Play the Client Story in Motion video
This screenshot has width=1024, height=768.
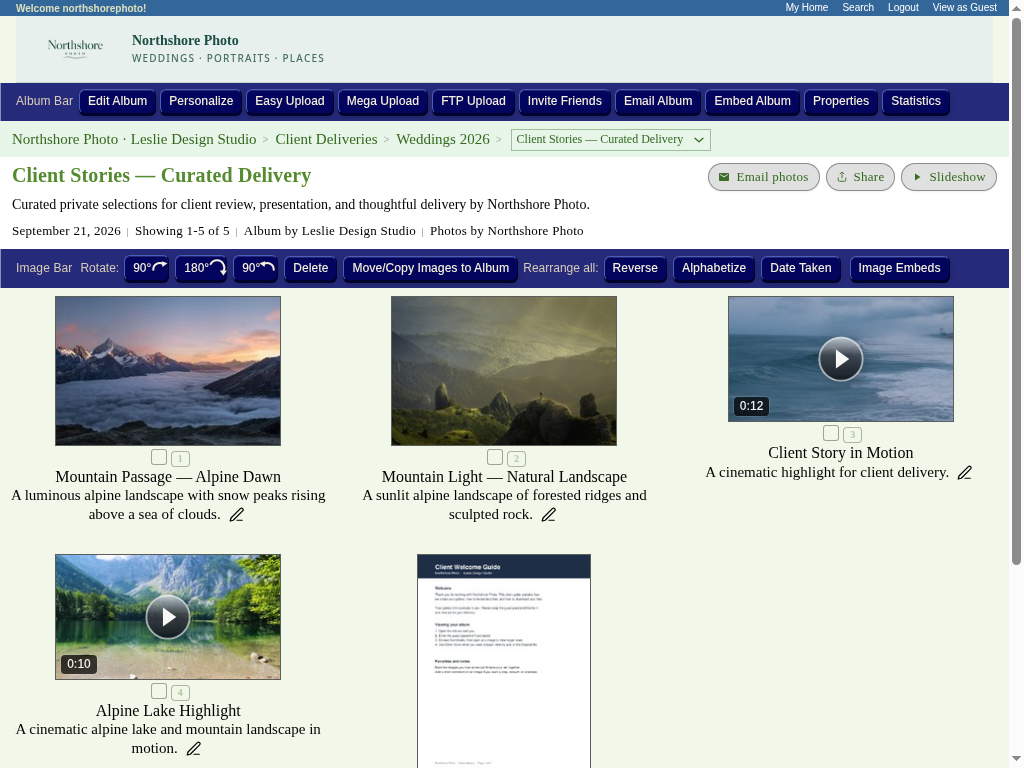pos(840,359)
